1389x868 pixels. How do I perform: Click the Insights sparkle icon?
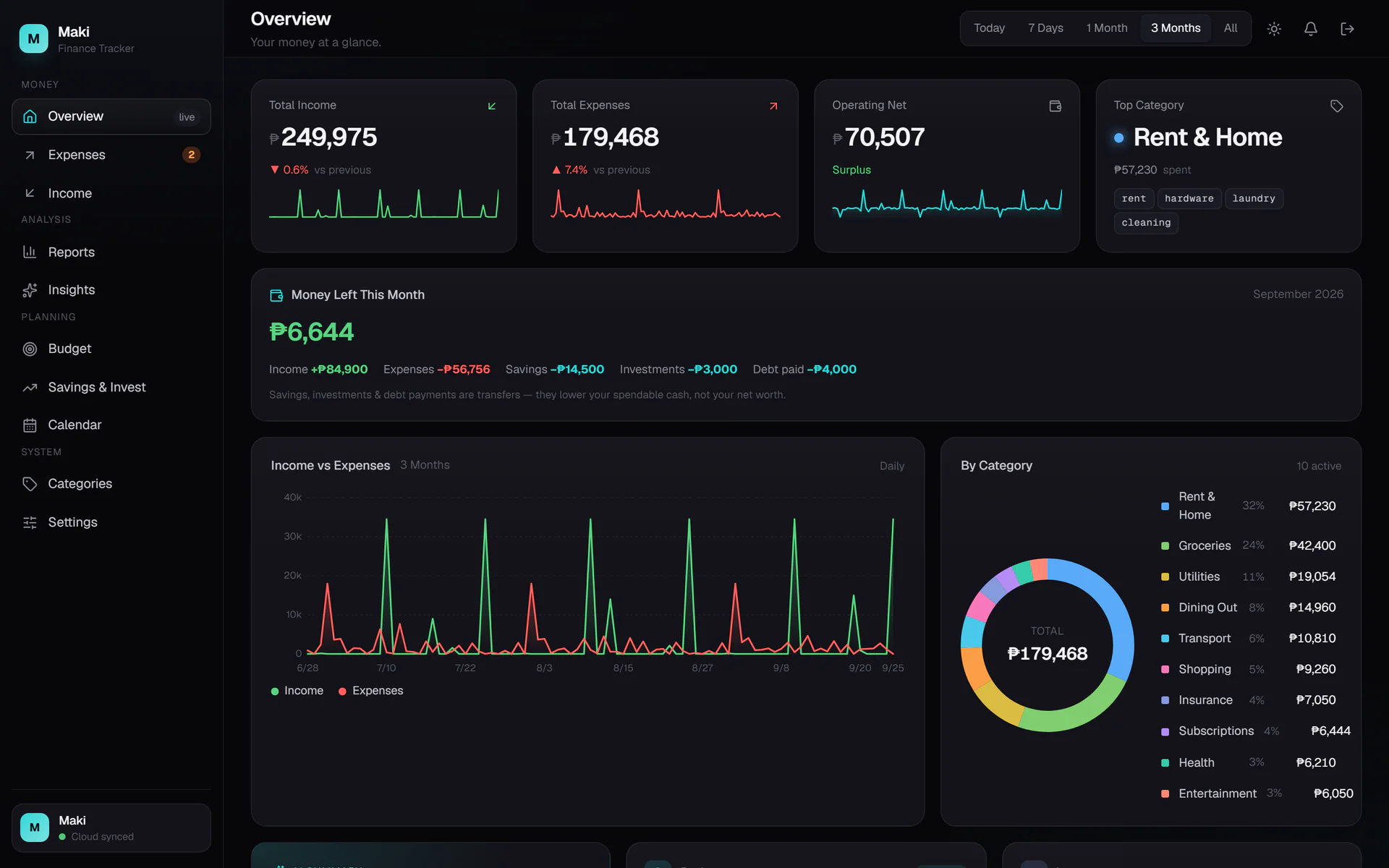coord(30,290)
